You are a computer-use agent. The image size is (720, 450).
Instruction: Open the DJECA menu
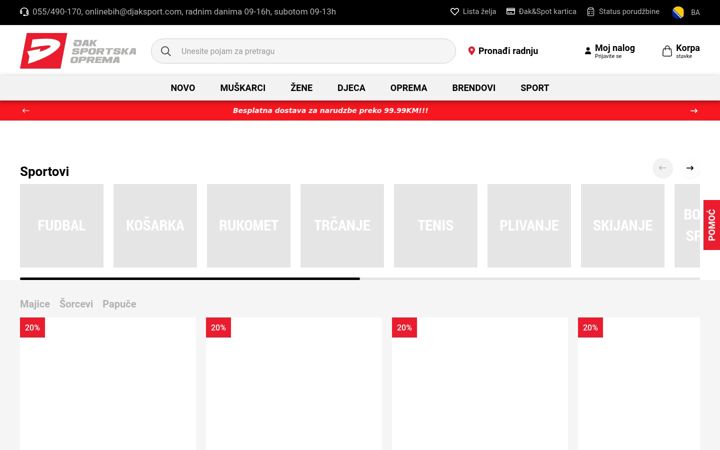351,88
